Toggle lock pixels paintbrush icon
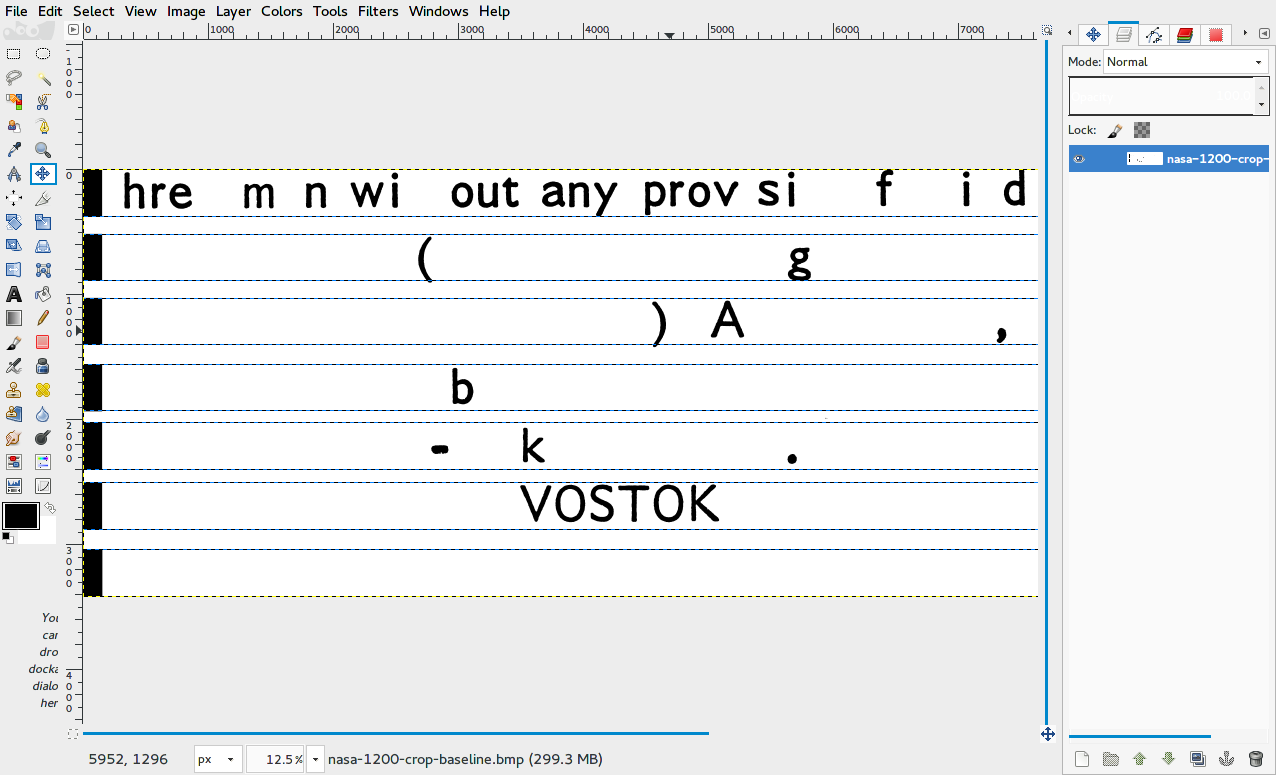Viewport: 1276px width, 775px height. pos(1115,130)
